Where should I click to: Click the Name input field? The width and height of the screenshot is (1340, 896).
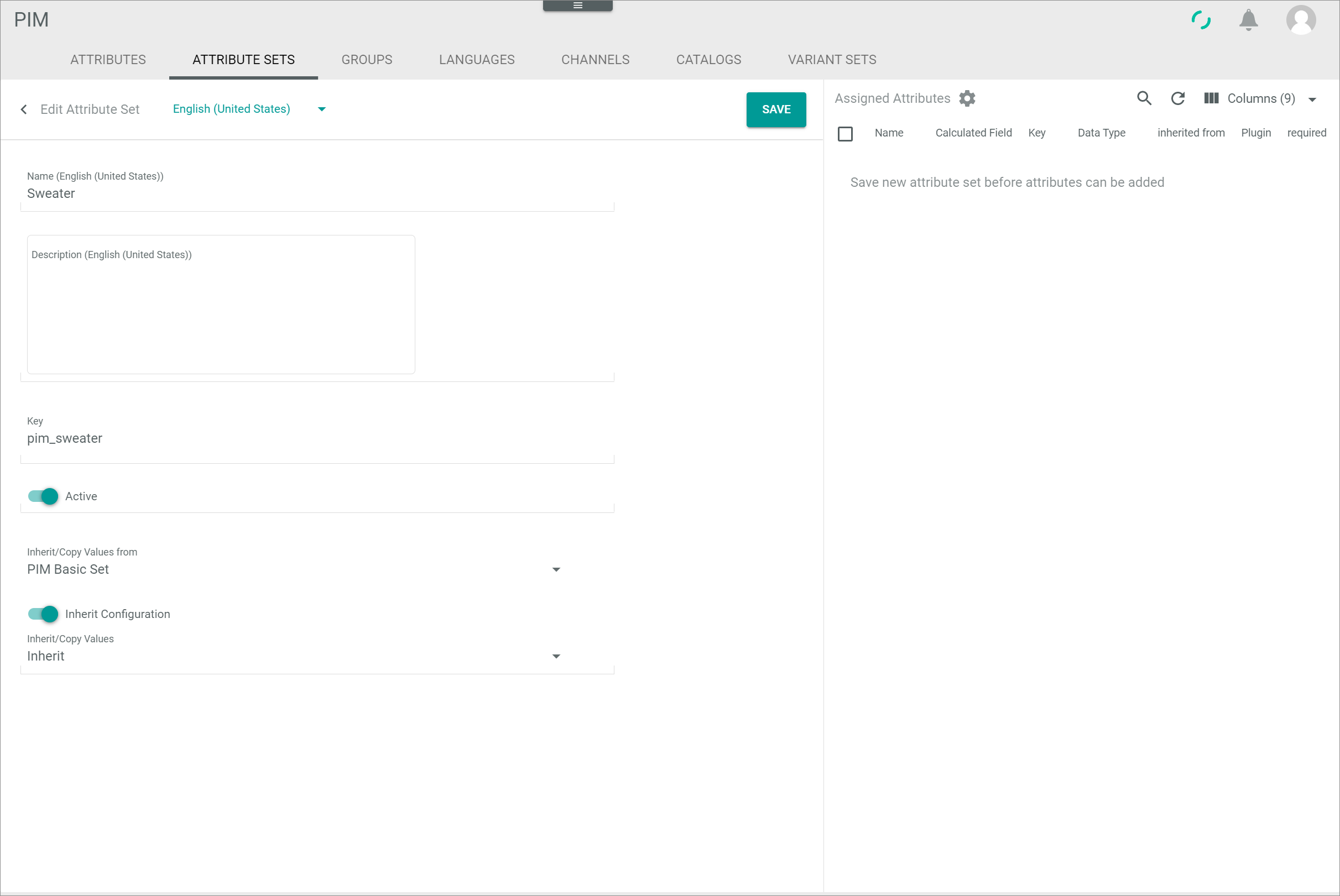318,193
